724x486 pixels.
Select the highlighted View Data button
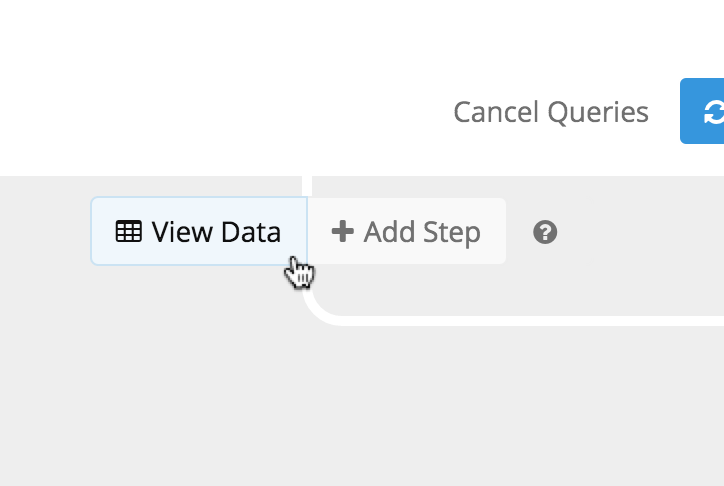coord(199,231)
